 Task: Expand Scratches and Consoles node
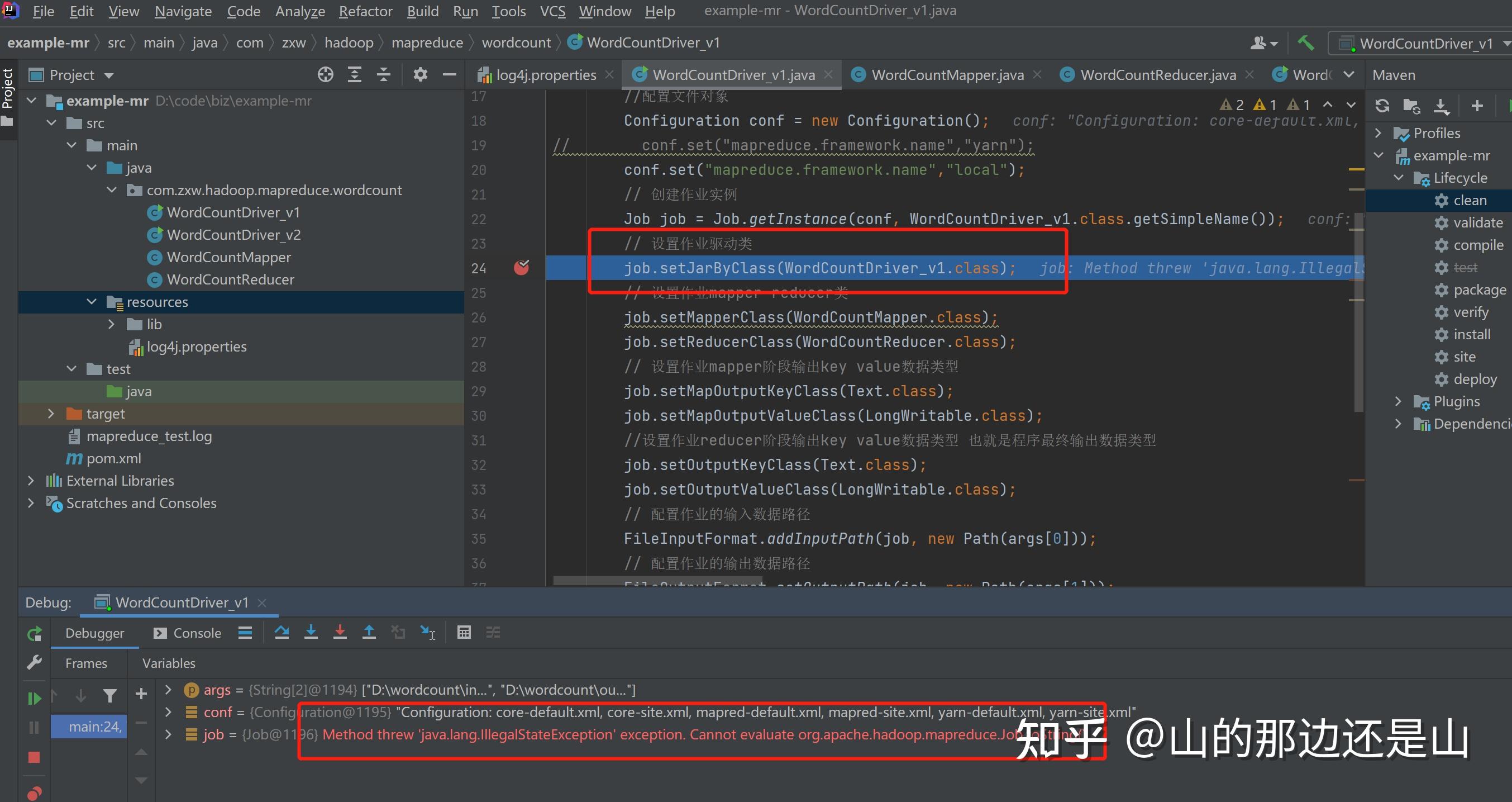pyautogui.click(x=31, y=503)
